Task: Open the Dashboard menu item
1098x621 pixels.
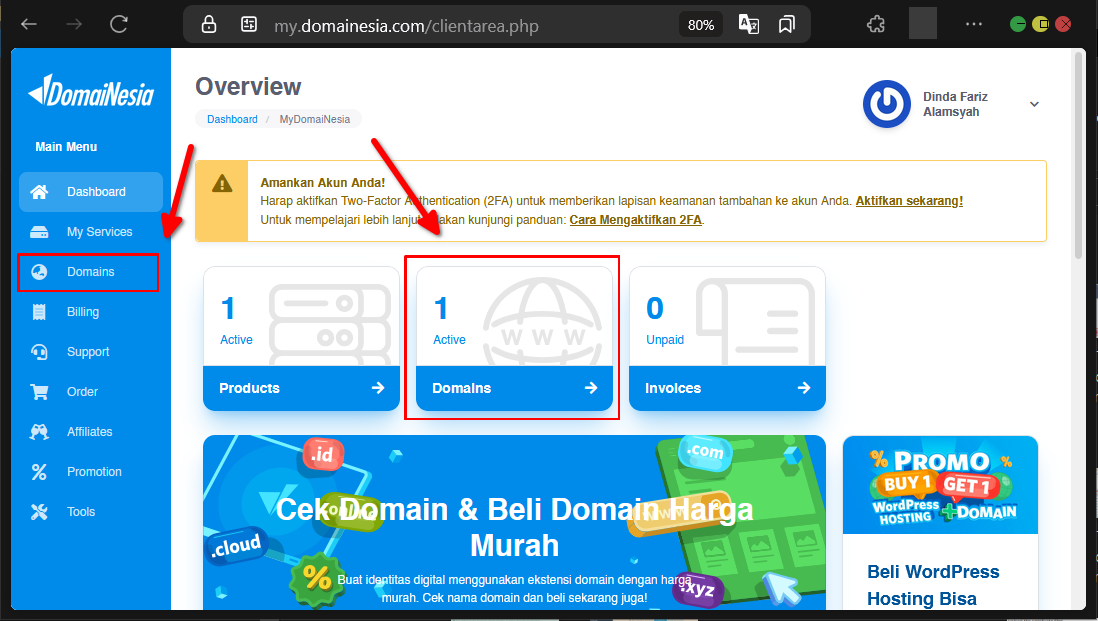Action: [91, 192]
